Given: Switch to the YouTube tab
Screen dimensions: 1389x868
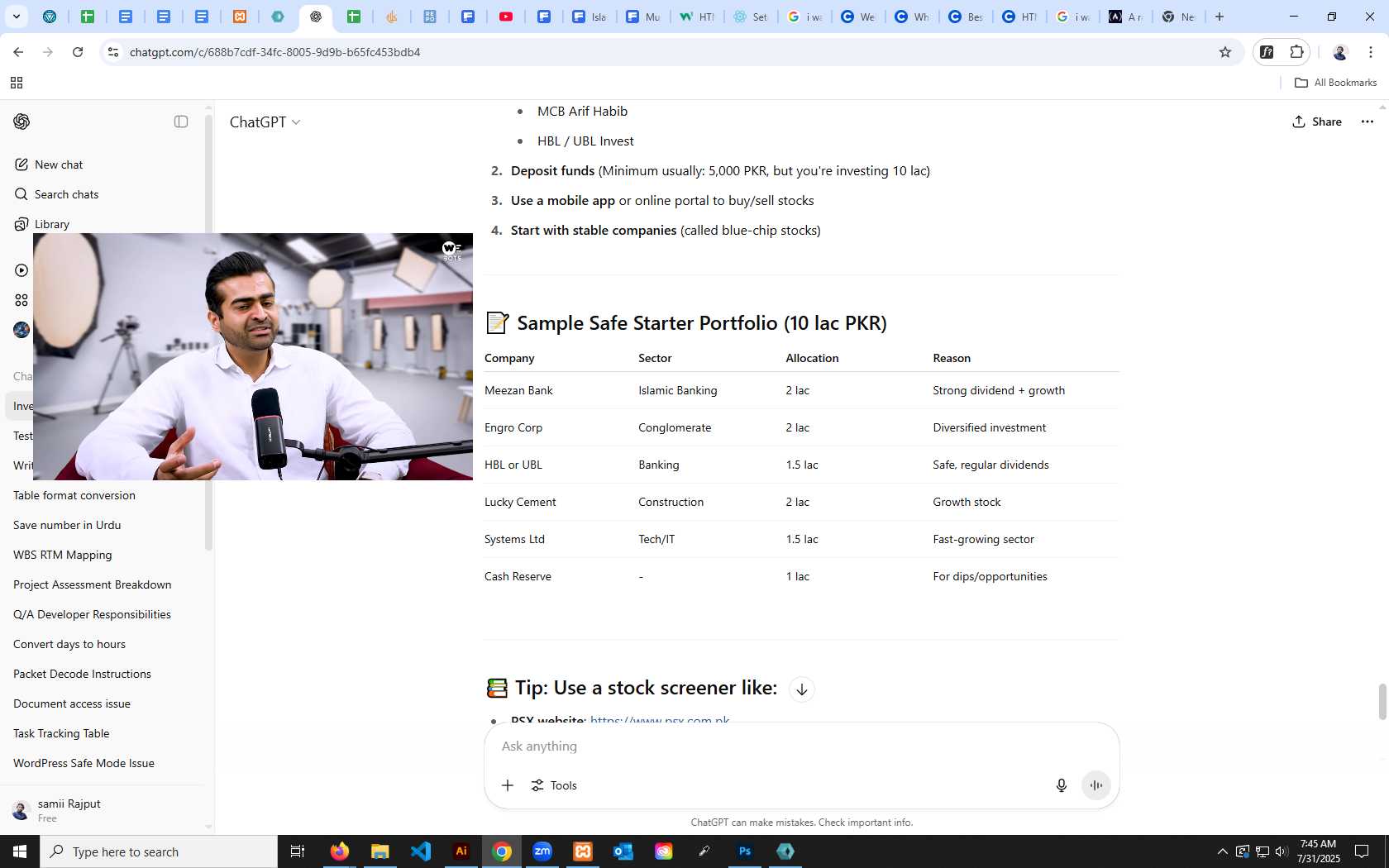Looking at the screenshot, I should (x=506, y=17).
